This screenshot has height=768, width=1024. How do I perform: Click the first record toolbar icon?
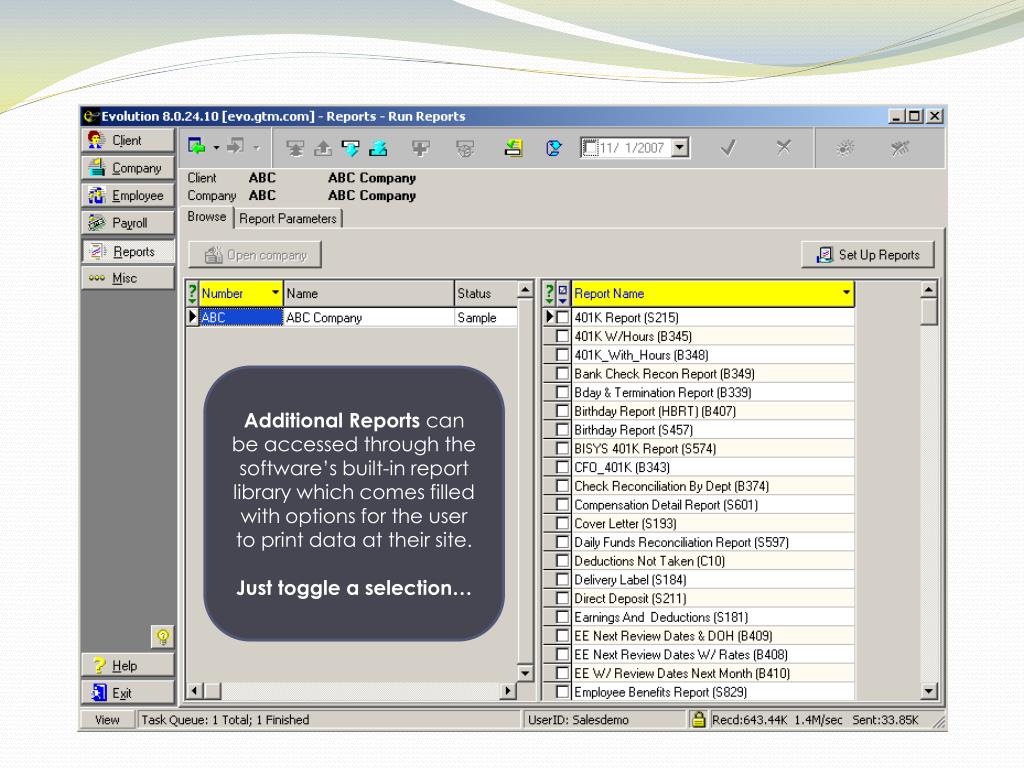point(295,149)
